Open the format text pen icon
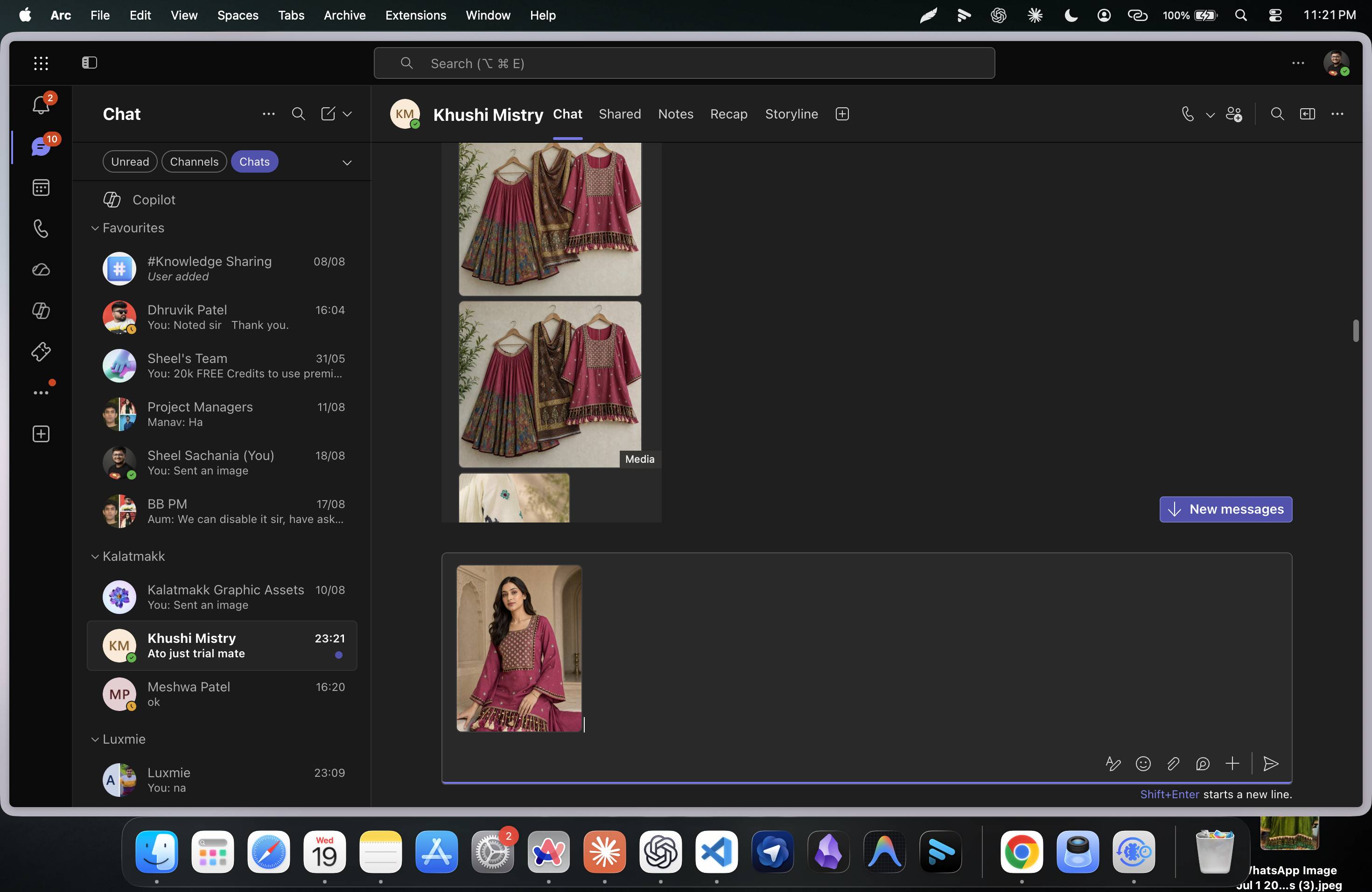 coord(1113,764)
